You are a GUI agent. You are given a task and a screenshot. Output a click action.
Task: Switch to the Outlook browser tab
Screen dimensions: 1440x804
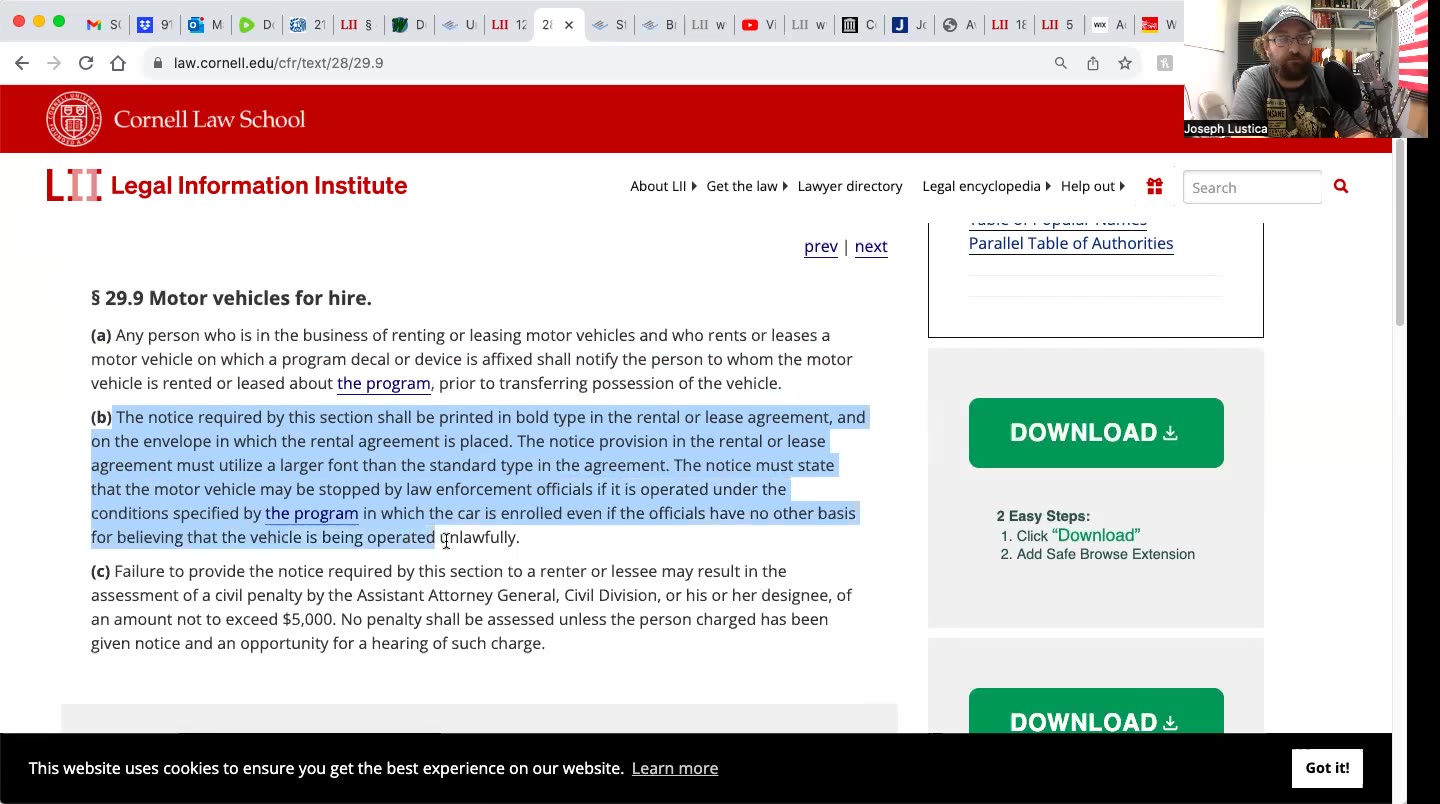point(204,24)
